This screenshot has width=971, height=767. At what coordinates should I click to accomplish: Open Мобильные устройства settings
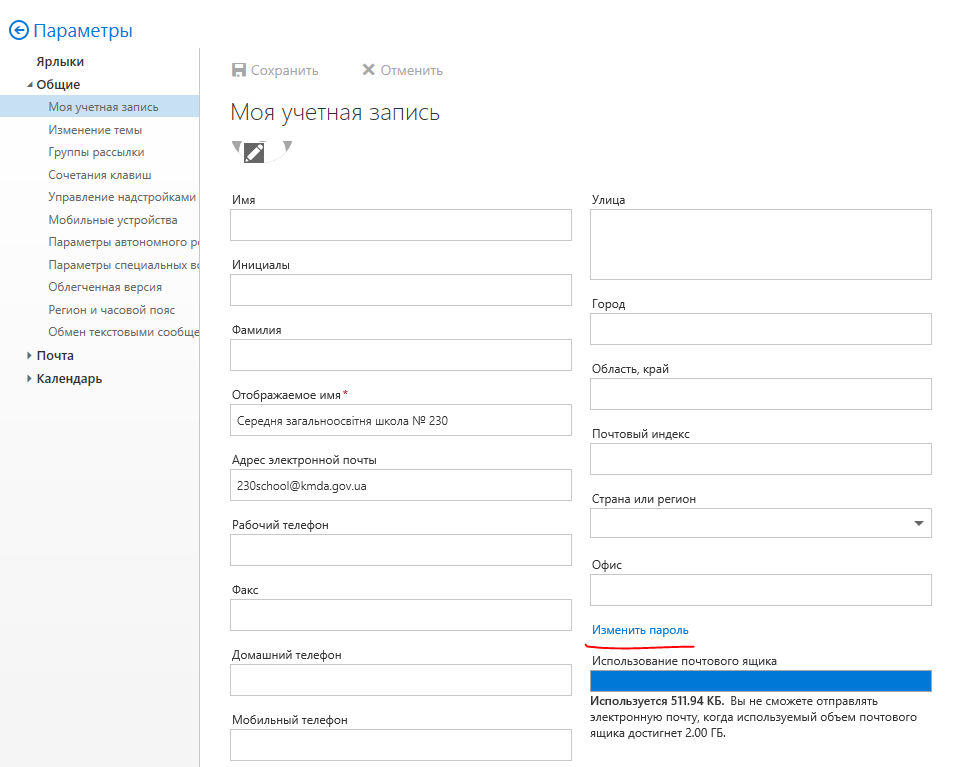tap(113, 220)
